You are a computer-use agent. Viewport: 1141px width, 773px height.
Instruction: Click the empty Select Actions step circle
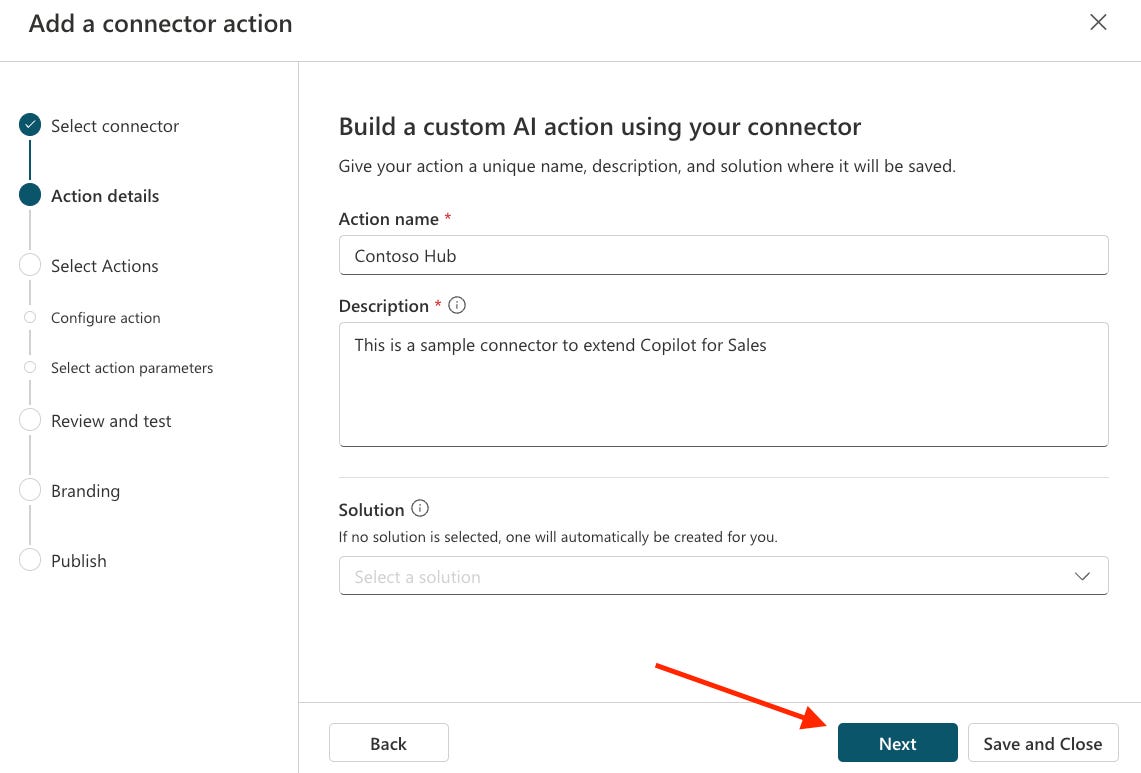30,265
